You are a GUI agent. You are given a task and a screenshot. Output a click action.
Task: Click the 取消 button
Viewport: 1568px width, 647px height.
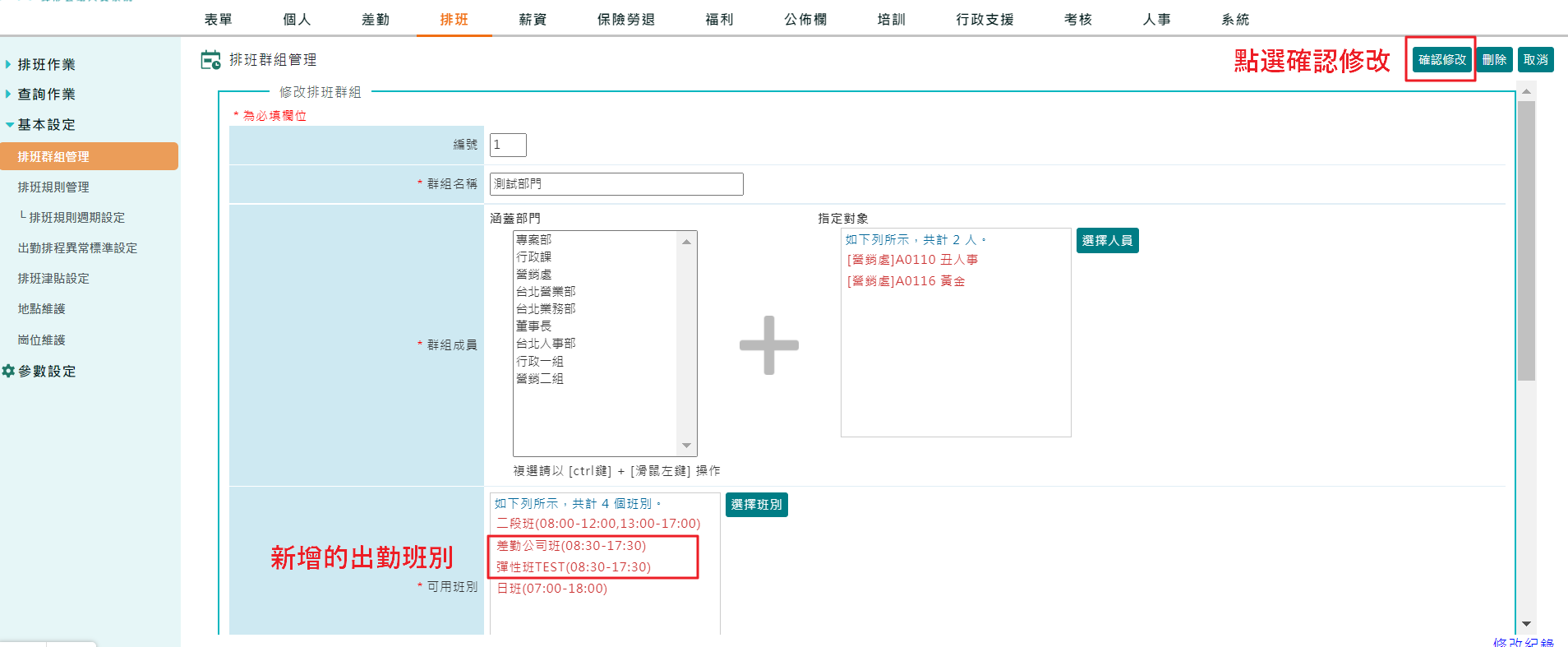(x=1535, y=60)
